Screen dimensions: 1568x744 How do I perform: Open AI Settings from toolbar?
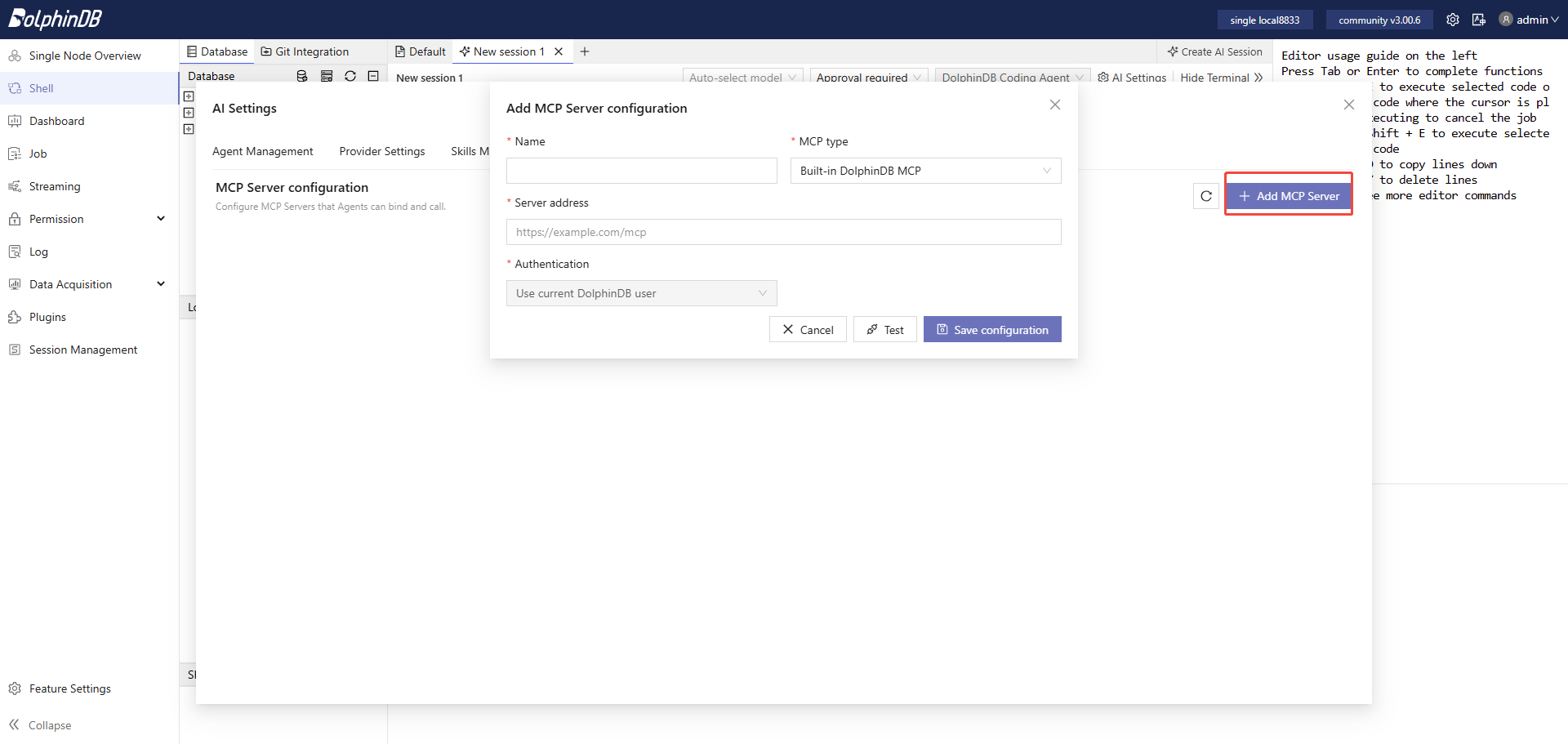[1133, 78]
